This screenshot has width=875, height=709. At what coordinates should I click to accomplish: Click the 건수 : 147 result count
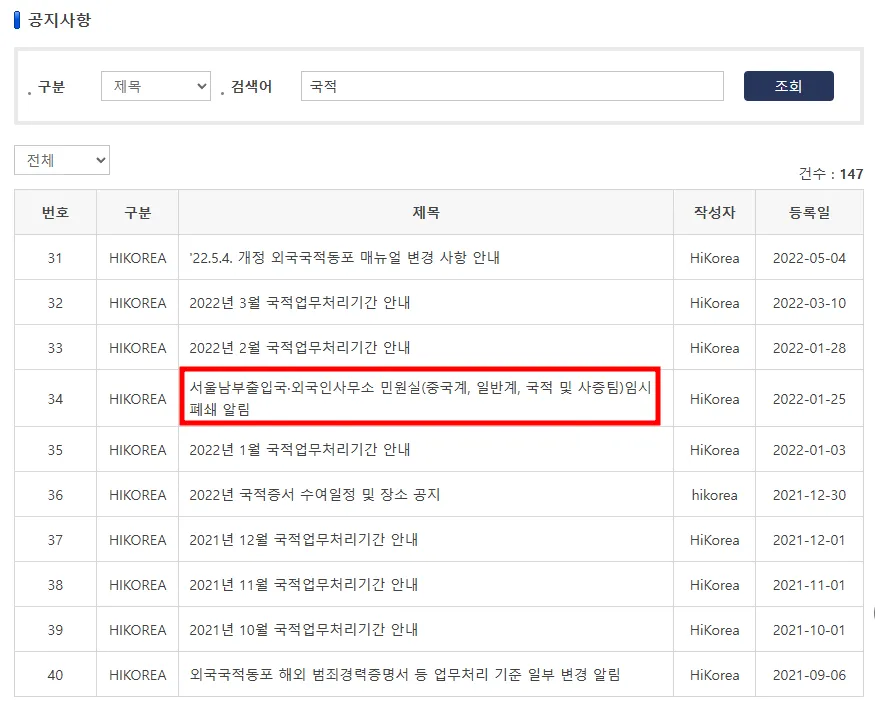831,174
